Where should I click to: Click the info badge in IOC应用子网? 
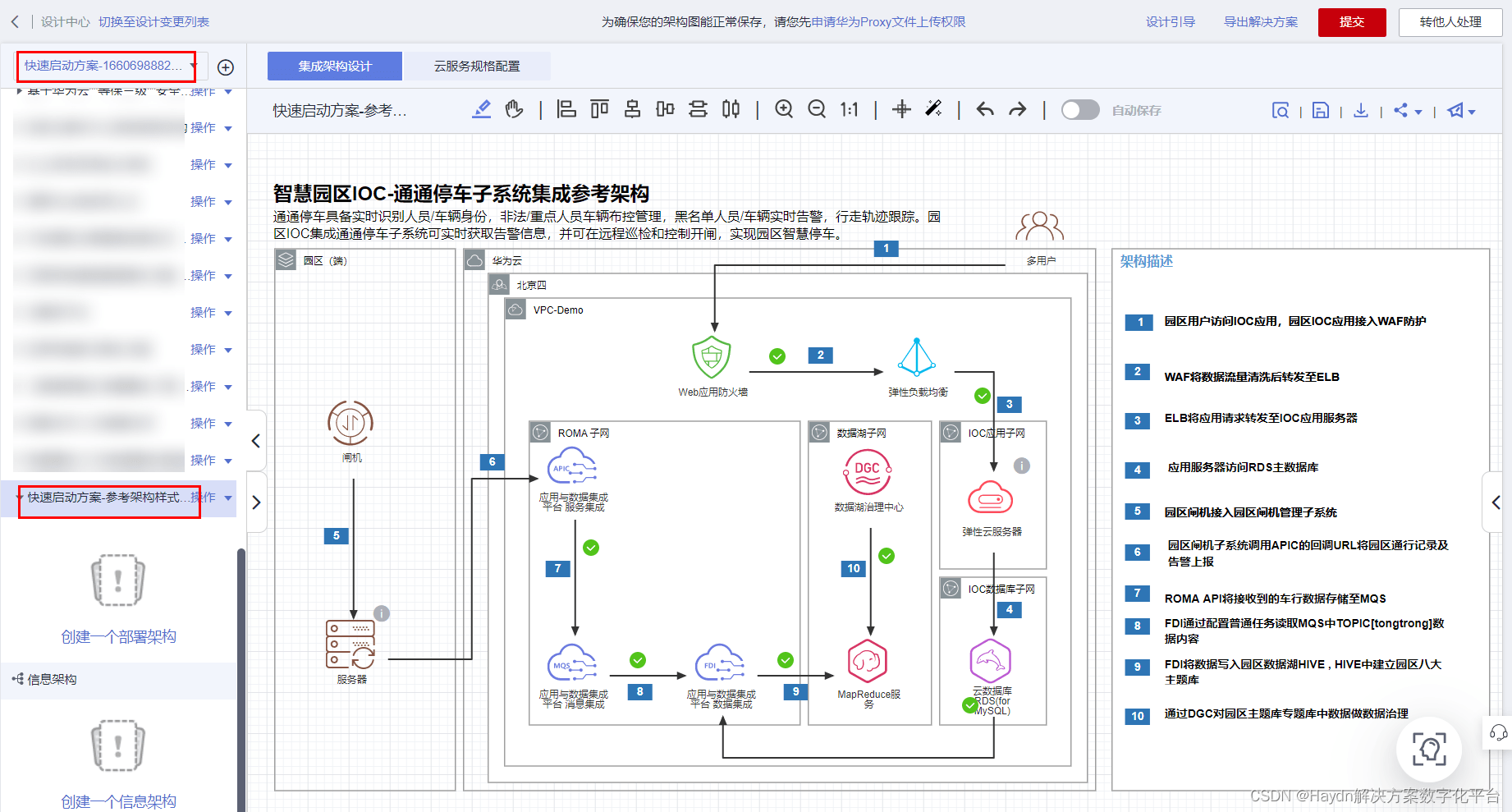point(1022,466)
